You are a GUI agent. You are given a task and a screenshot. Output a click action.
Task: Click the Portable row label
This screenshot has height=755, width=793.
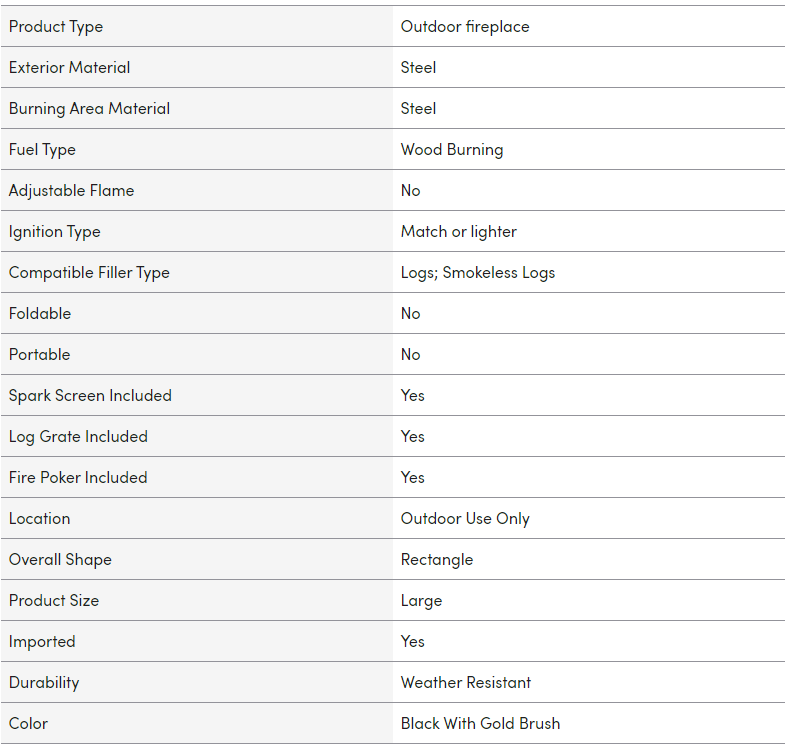coord(40,355)
